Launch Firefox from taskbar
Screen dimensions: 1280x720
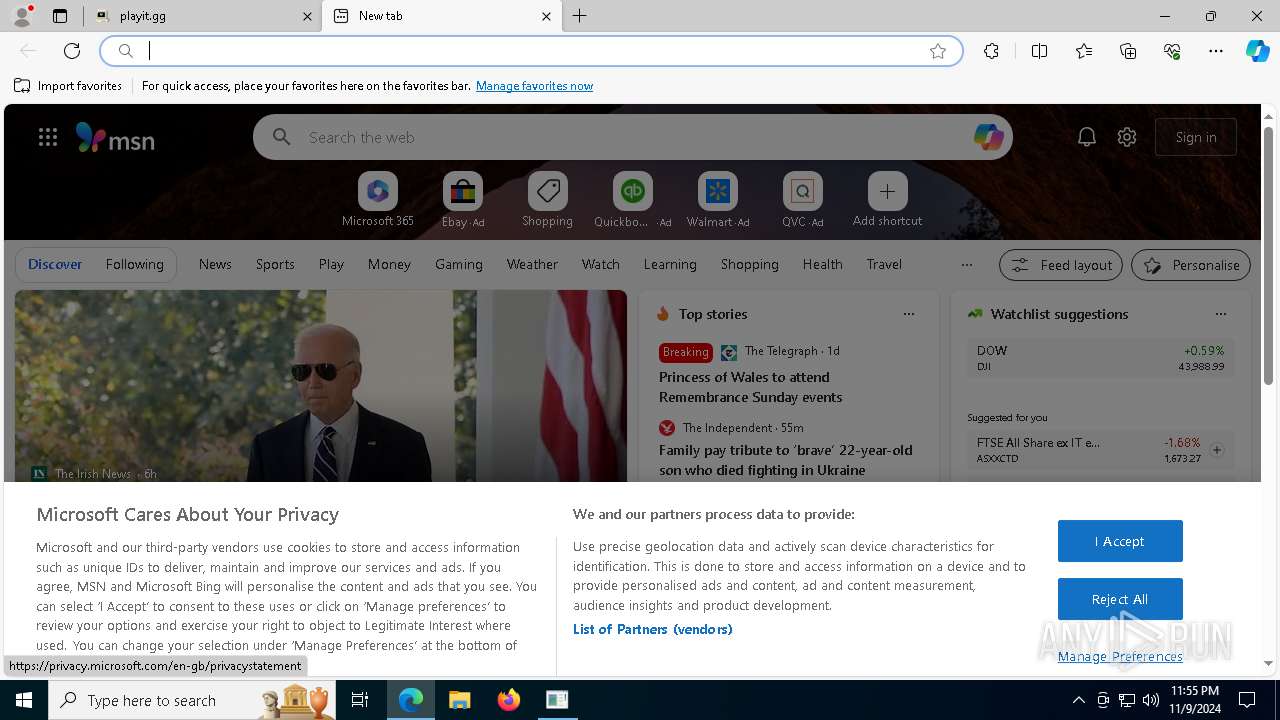tap(508, 700)
